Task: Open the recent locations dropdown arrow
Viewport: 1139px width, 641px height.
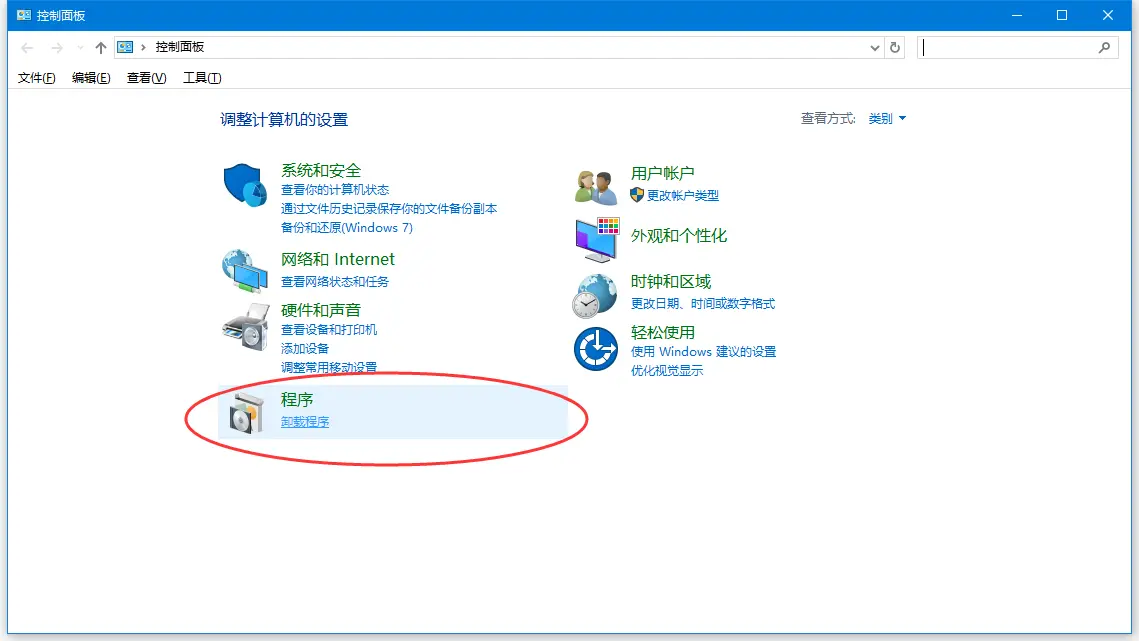Action: [80, 48]
